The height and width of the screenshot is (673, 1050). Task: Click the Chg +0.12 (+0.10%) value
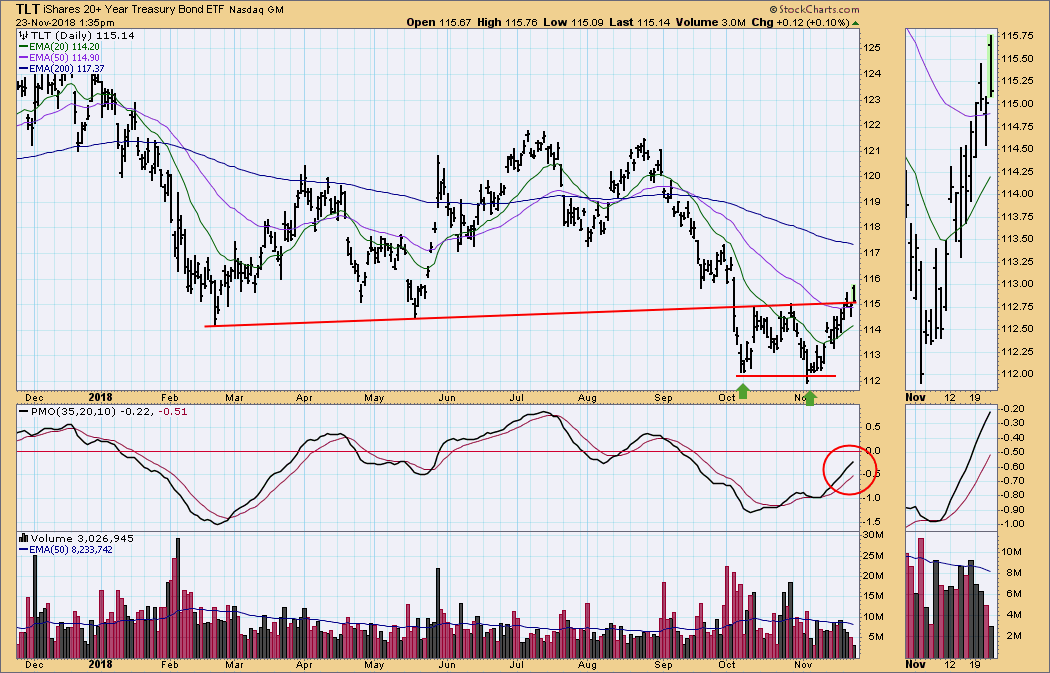tap(800, 22)
